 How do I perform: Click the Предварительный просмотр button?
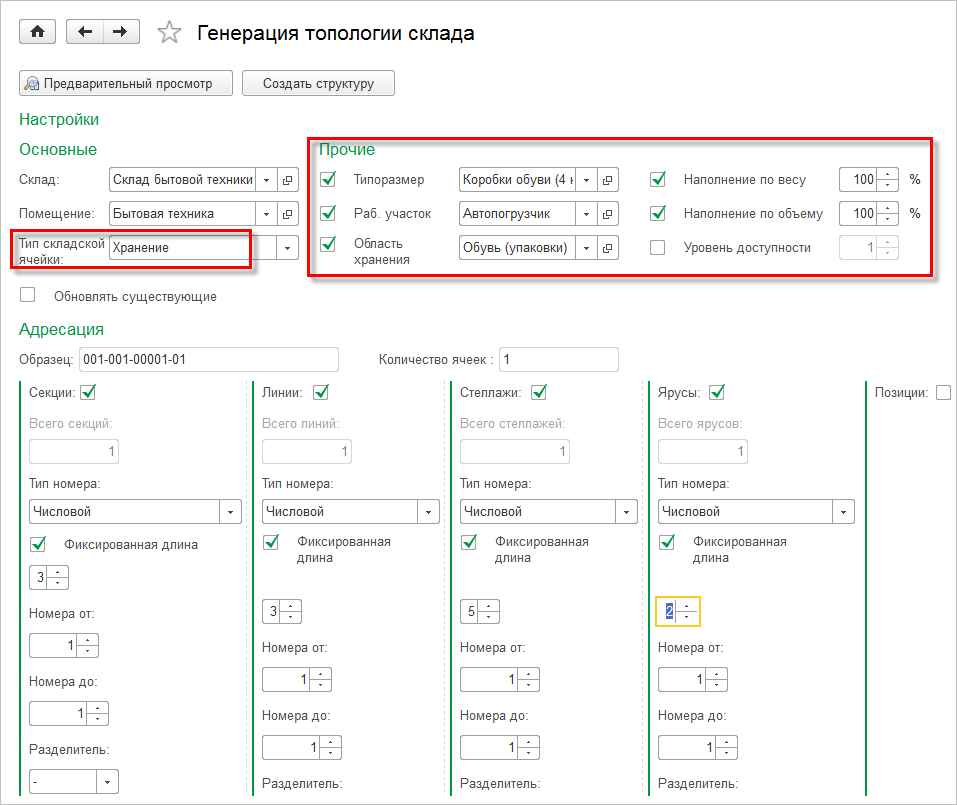pyautogui.click(x=126, y=83)
